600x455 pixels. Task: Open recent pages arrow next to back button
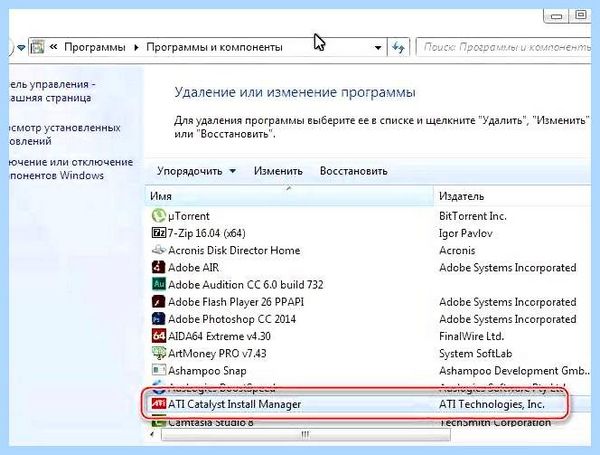[x=21, y=48]
